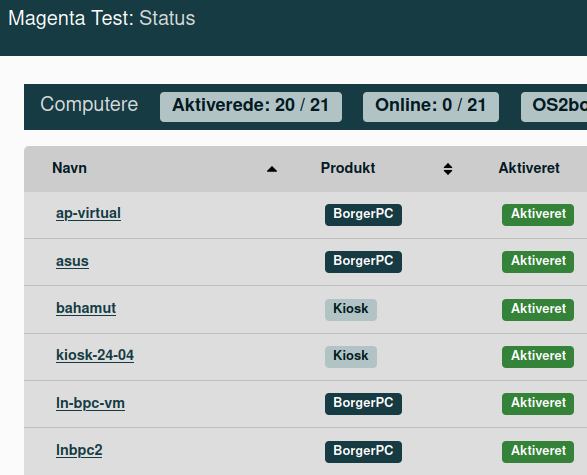Open the ln-bpc-vm computer link
The width and height of the screenshot is (587, 475).
(90, 403)
